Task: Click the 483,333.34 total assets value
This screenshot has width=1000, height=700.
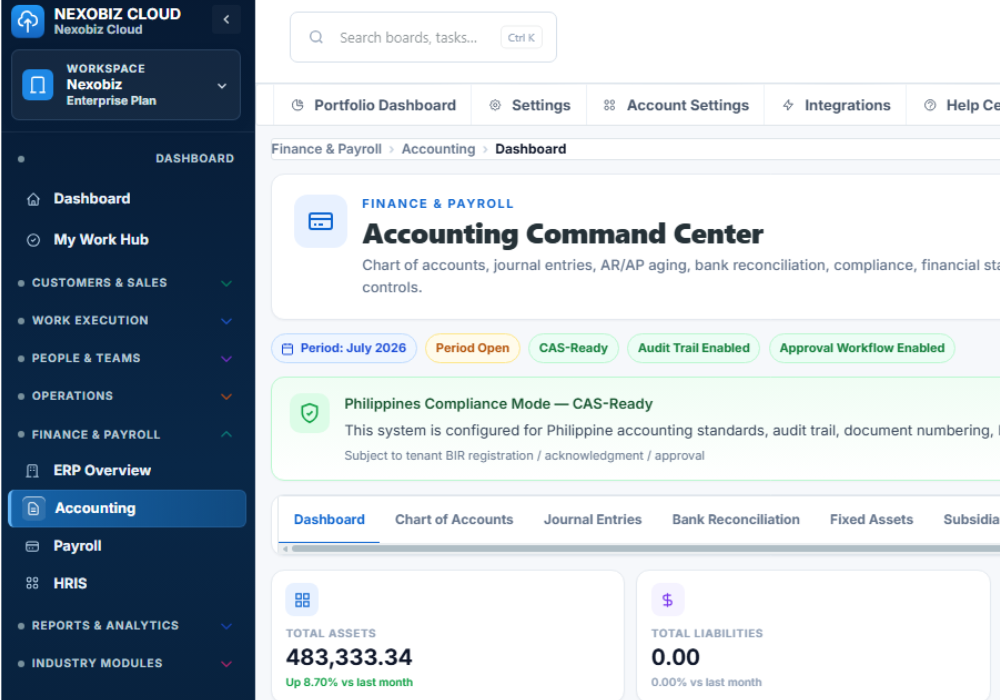Action: point(349,657)
